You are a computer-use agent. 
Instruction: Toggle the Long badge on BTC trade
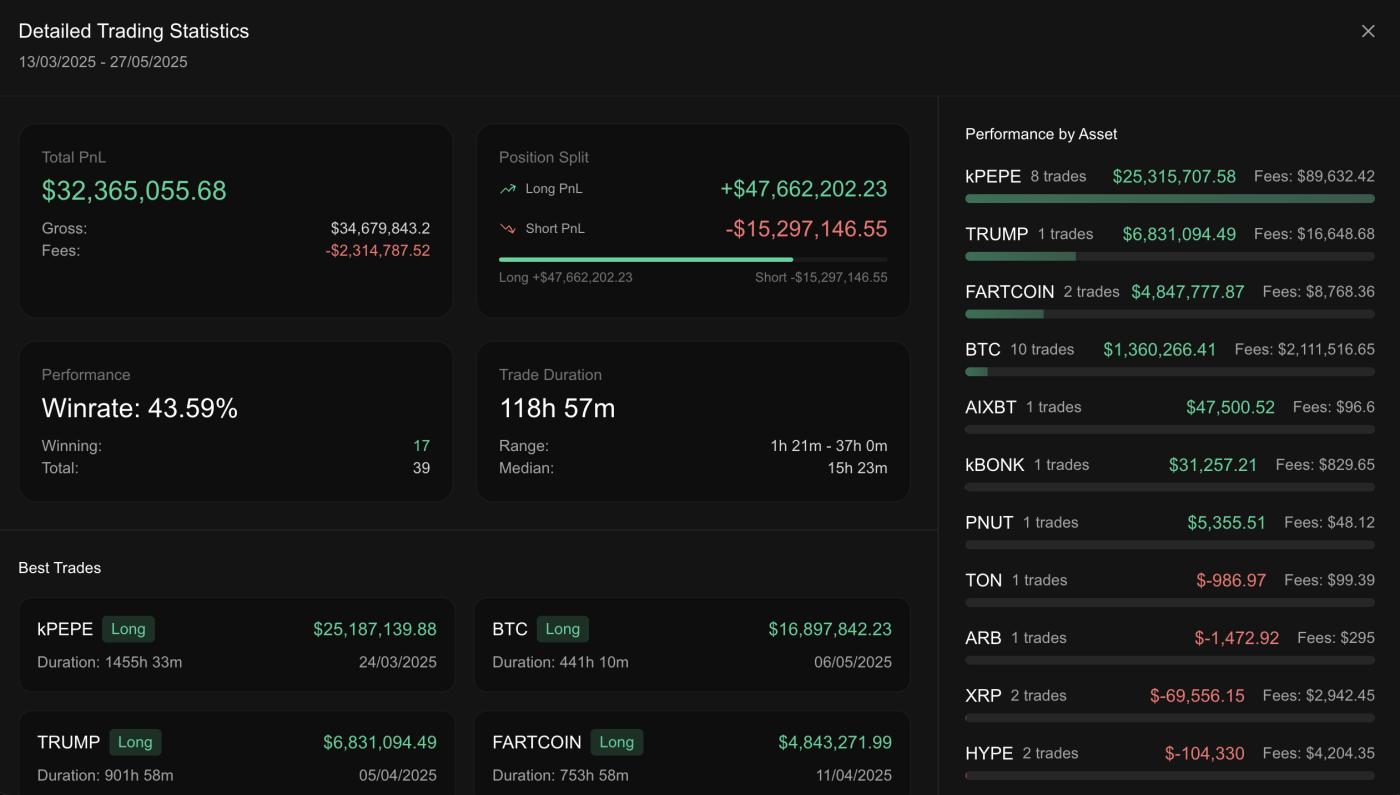(x=563, y=628)
